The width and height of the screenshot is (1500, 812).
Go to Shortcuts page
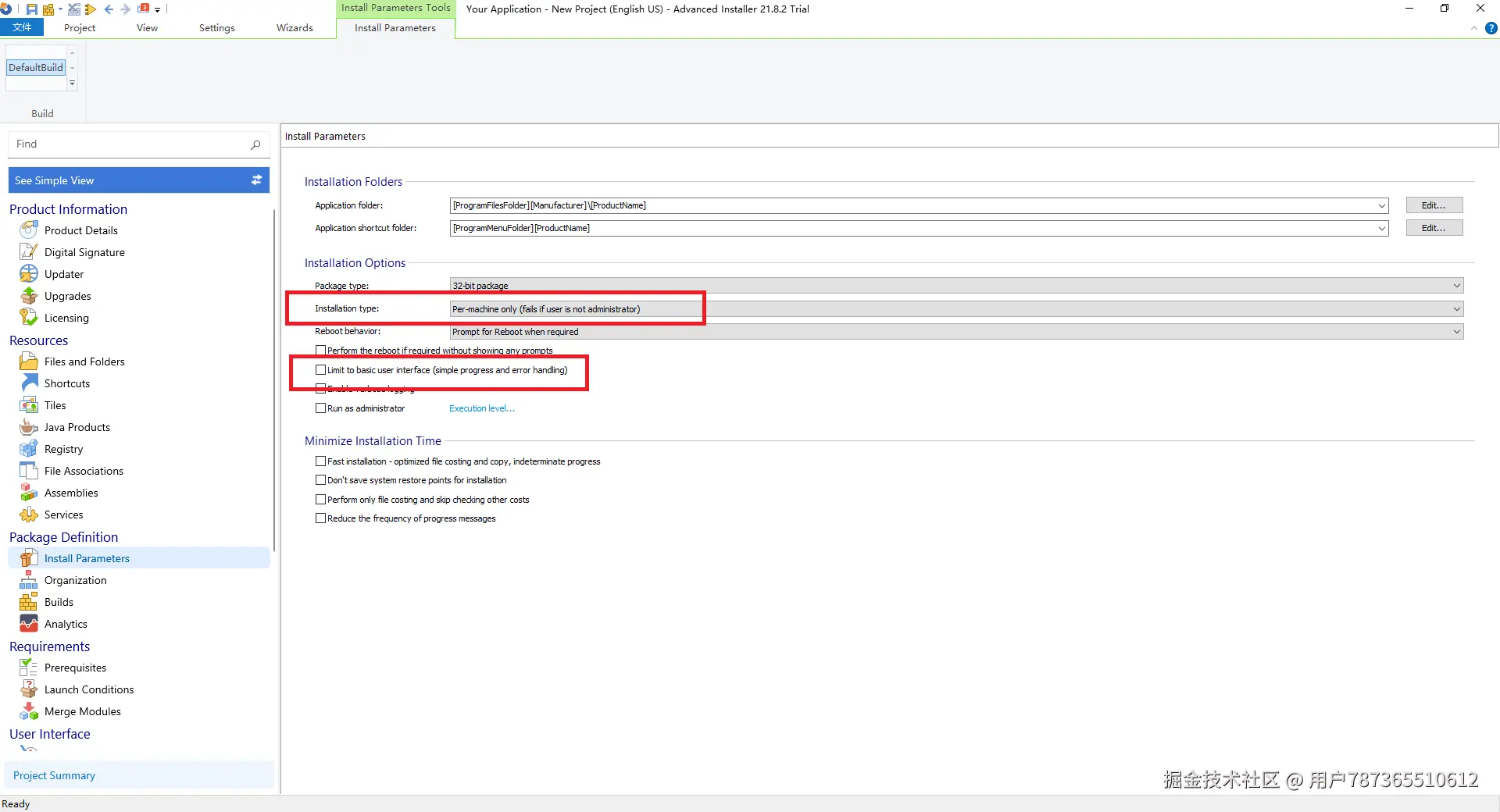(x=67, y=383)
